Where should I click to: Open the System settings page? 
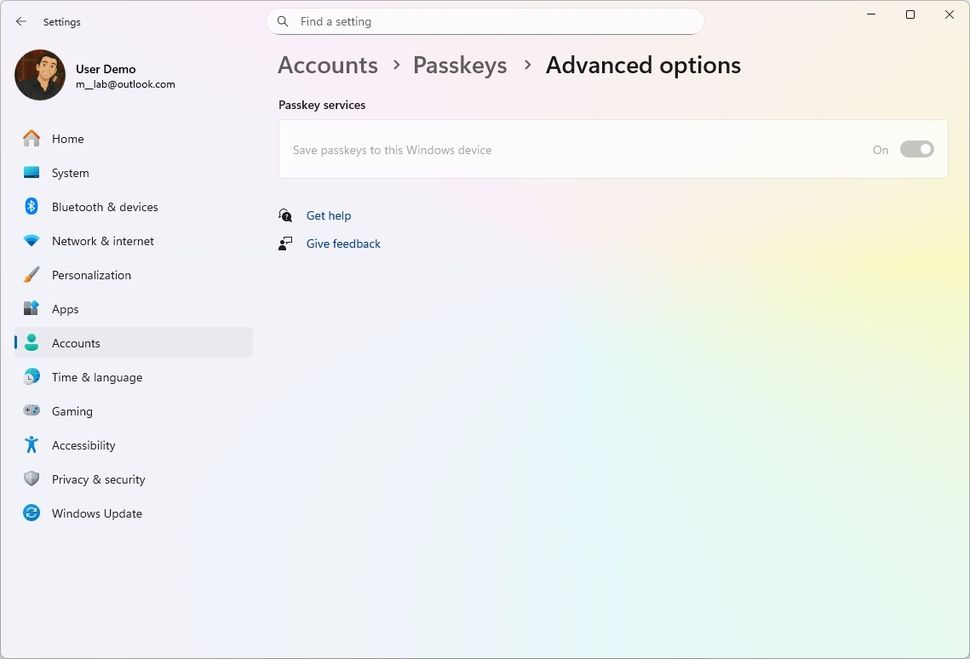70,173
